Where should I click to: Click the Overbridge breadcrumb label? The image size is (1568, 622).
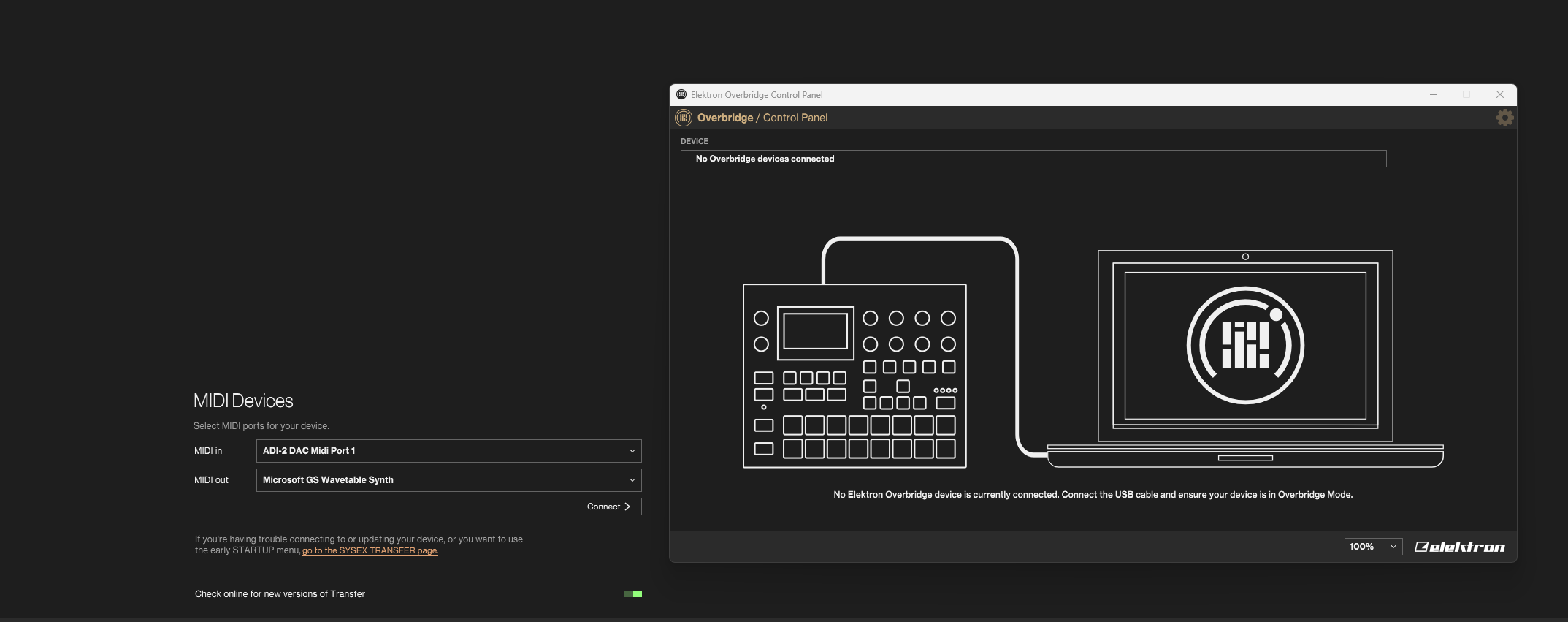click(724, 118)
